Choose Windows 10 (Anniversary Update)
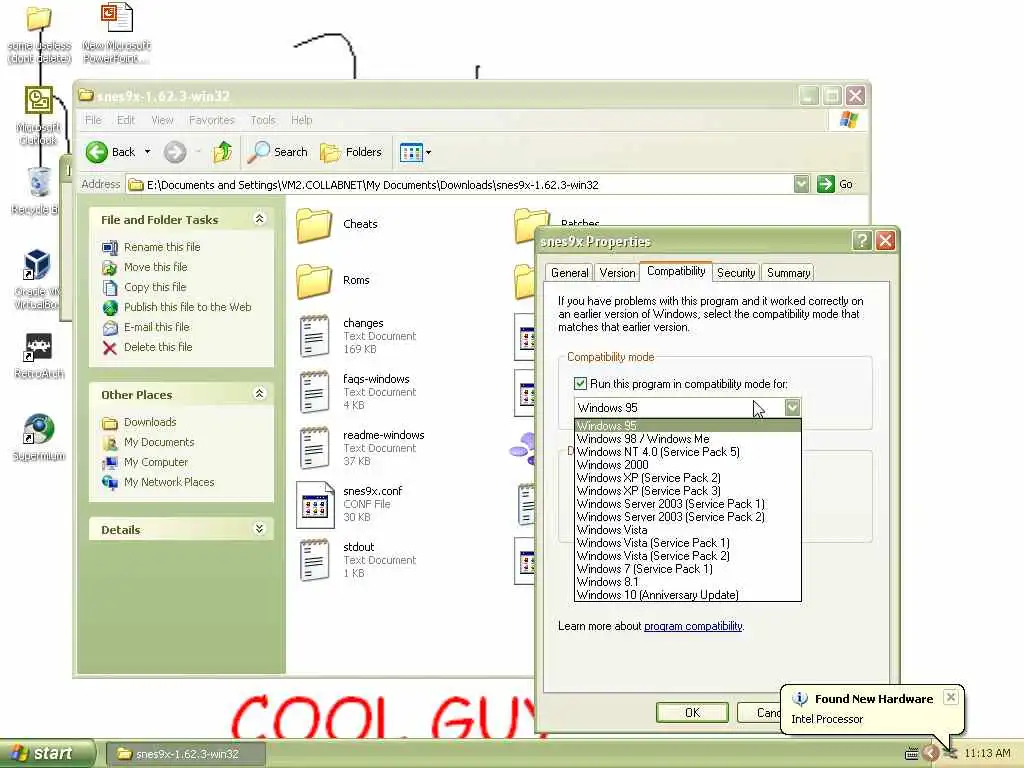Image resolution: width=1024 pixels, height=768 pixels. coord(688,595)
